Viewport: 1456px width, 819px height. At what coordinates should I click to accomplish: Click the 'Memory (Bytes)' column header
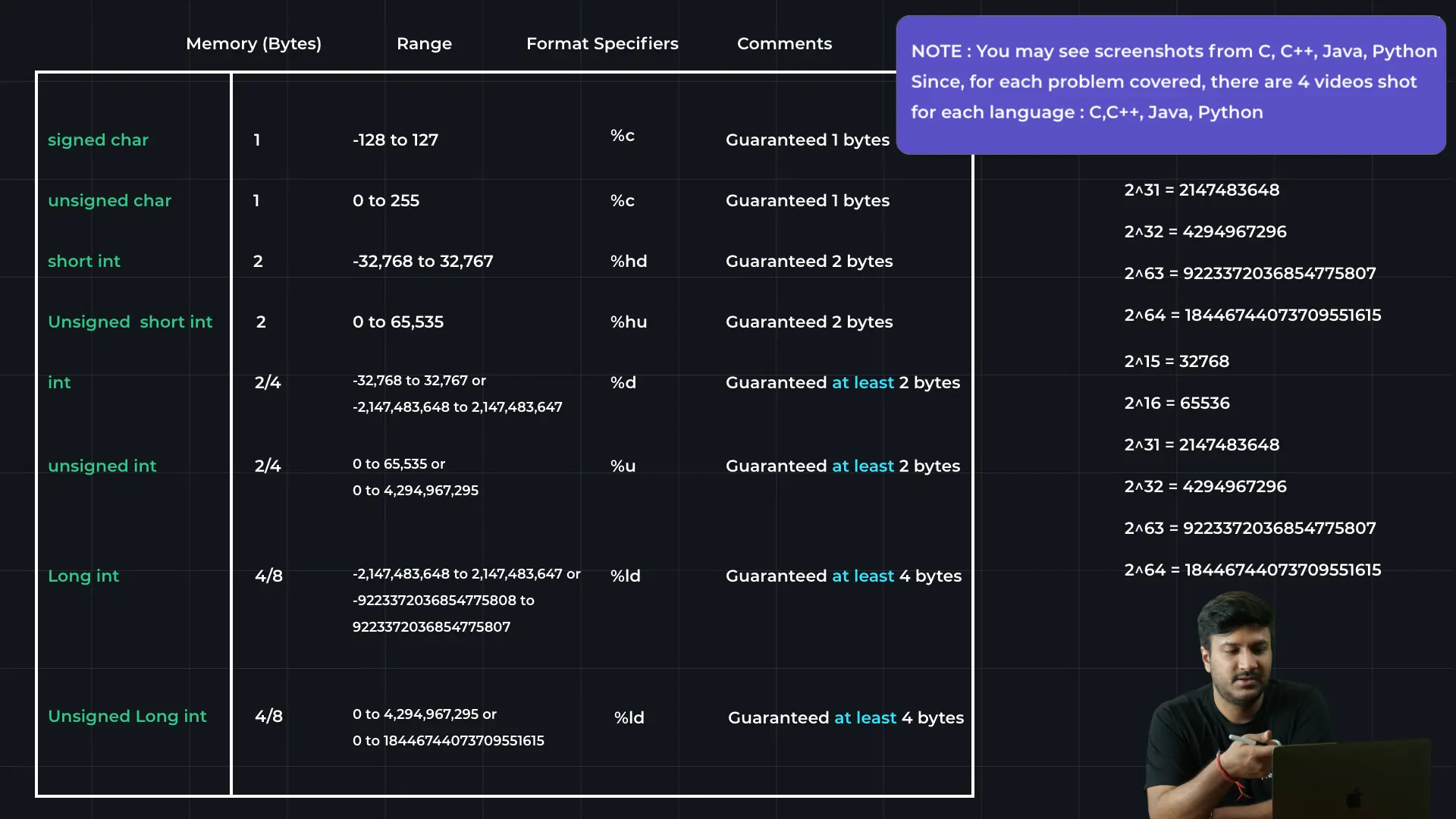tap(253, 43)
